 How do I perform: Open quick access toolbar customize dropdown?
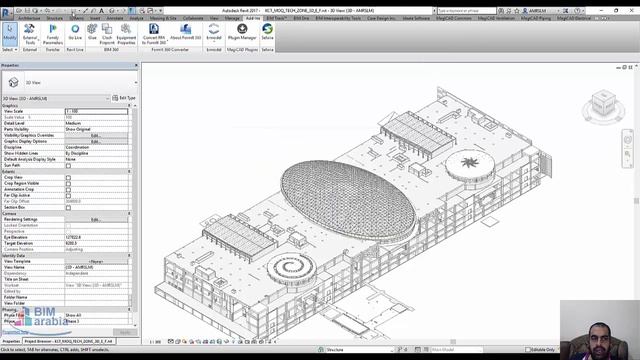coord(161,11)
